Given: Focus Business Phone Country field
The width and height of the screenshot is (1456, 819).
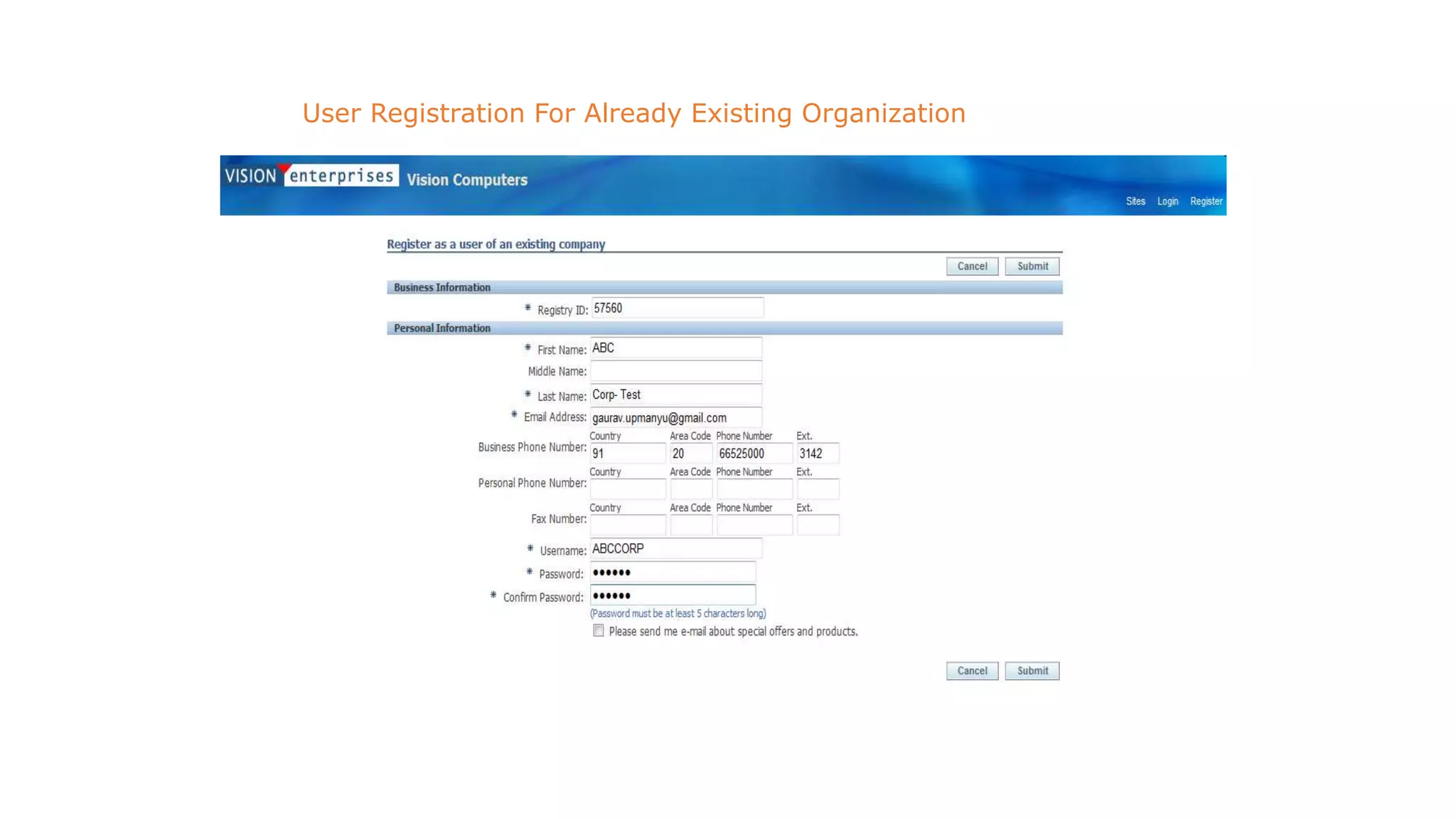Looking at the screenshot, I should pyautogui.click(x=628, y=453).
